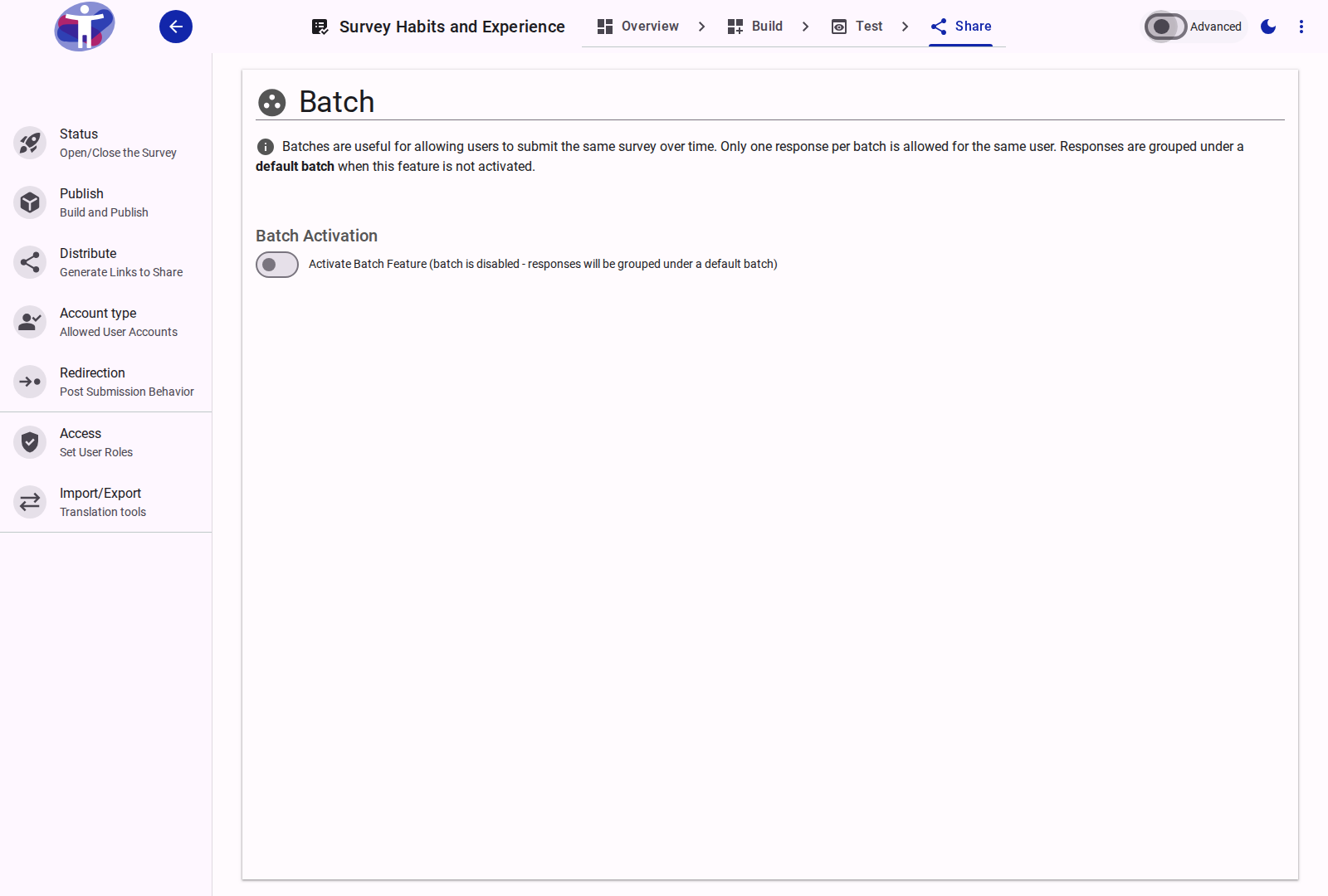Viewport: 1328px width, 896px height.
Task: Click the 'Generate Links to Share' subtitle
Action: point(121,272)
